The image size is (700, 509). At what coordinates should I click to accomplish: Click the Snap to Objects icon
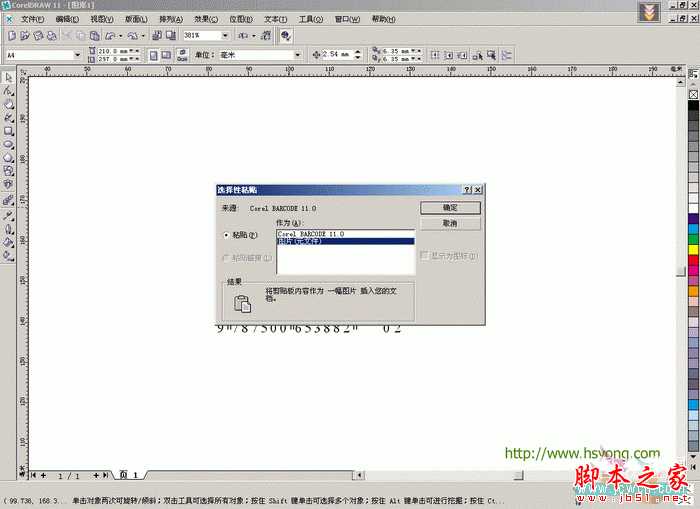[x=463, y=55]
